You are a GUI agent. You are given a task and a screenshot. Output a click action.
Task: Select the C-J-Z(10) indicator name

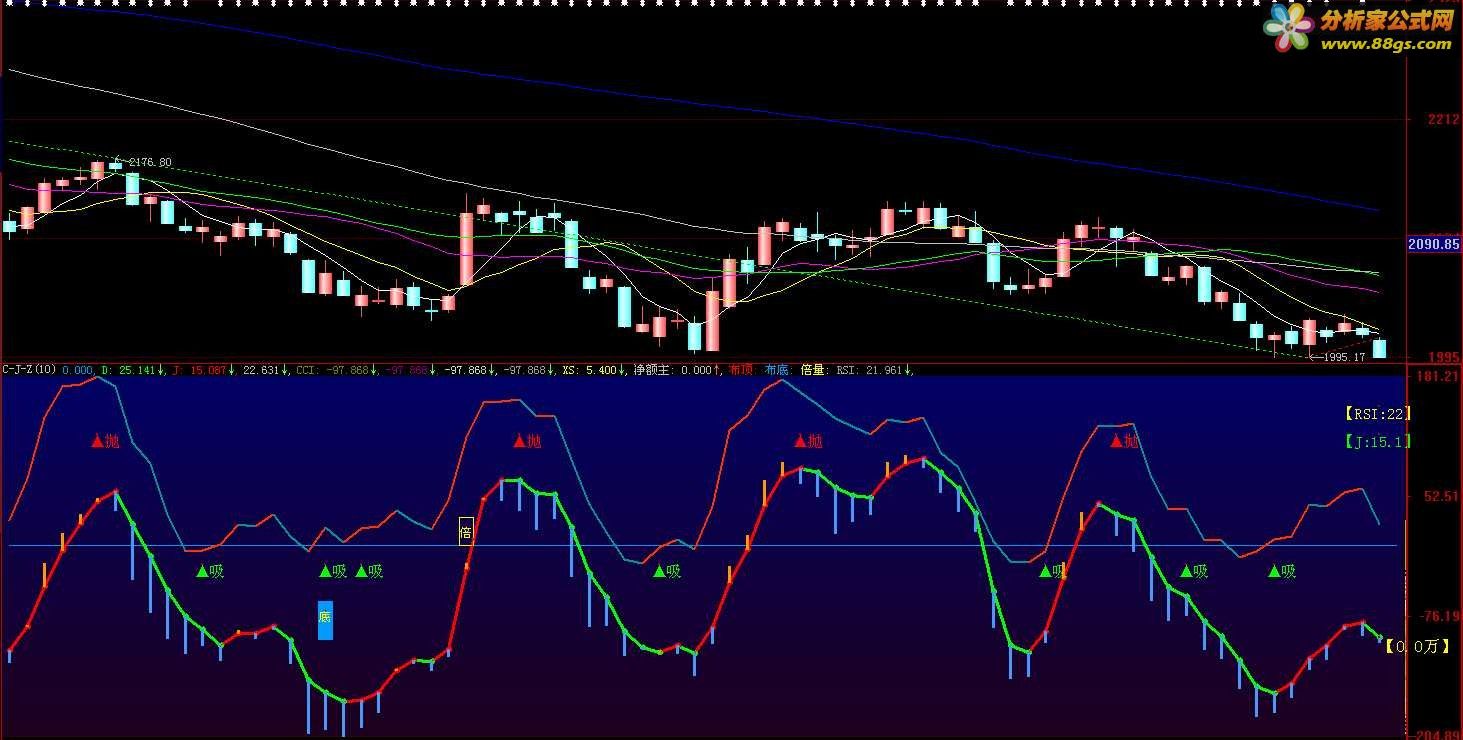29,370
